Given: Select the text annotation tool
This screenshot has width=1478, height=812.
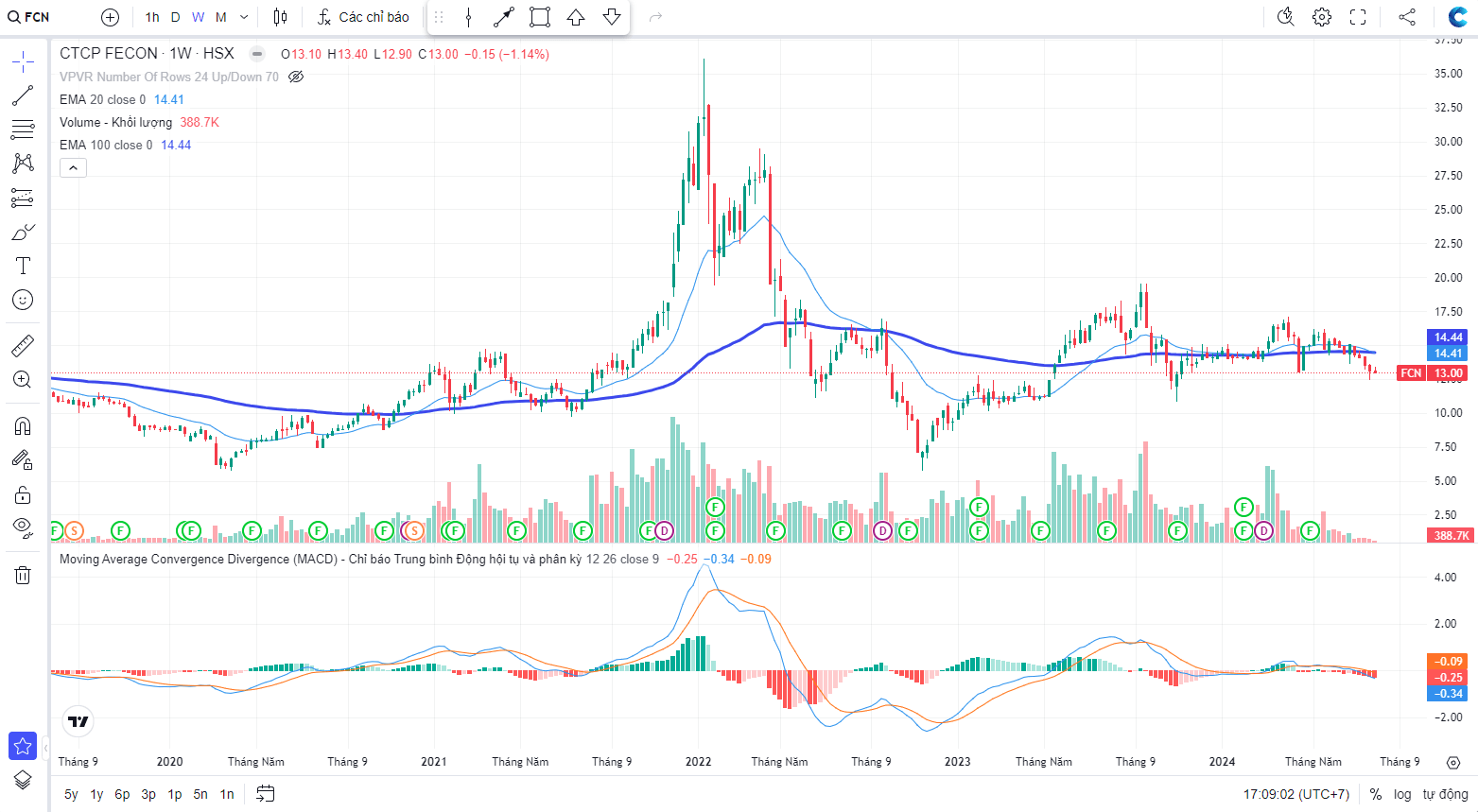Looking at the screenshot, I should (x=23, y=266).
